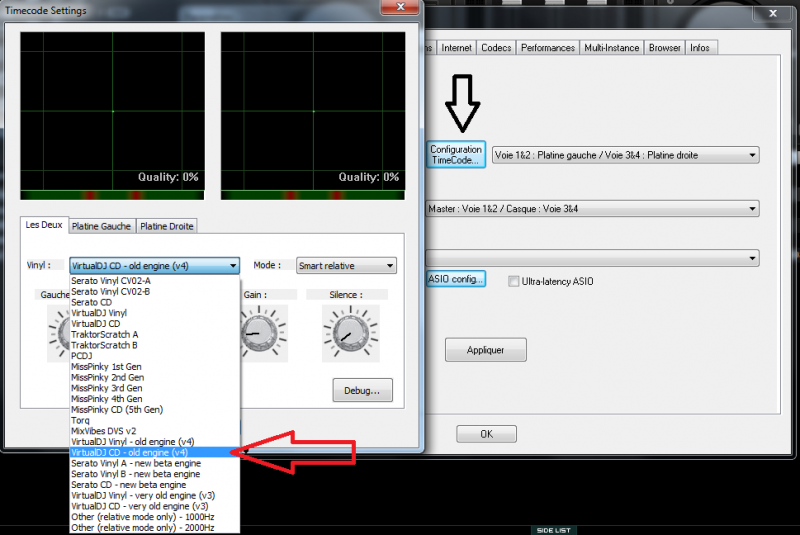Expand the Master Voie 1&2 Casque dropdown
The image size is (800, 535).
click(593, 209)
